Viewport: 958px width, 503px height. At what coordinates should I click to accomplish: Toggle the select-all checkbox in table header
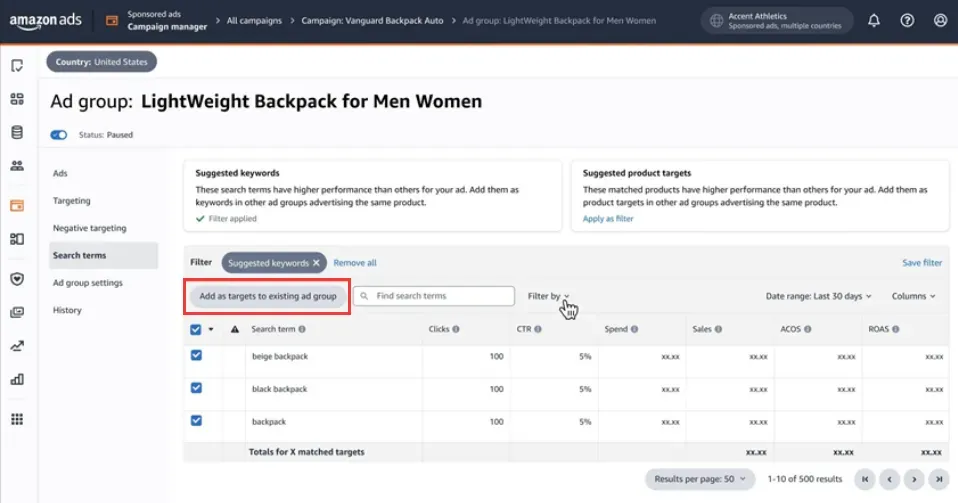(x=196, y=329)
